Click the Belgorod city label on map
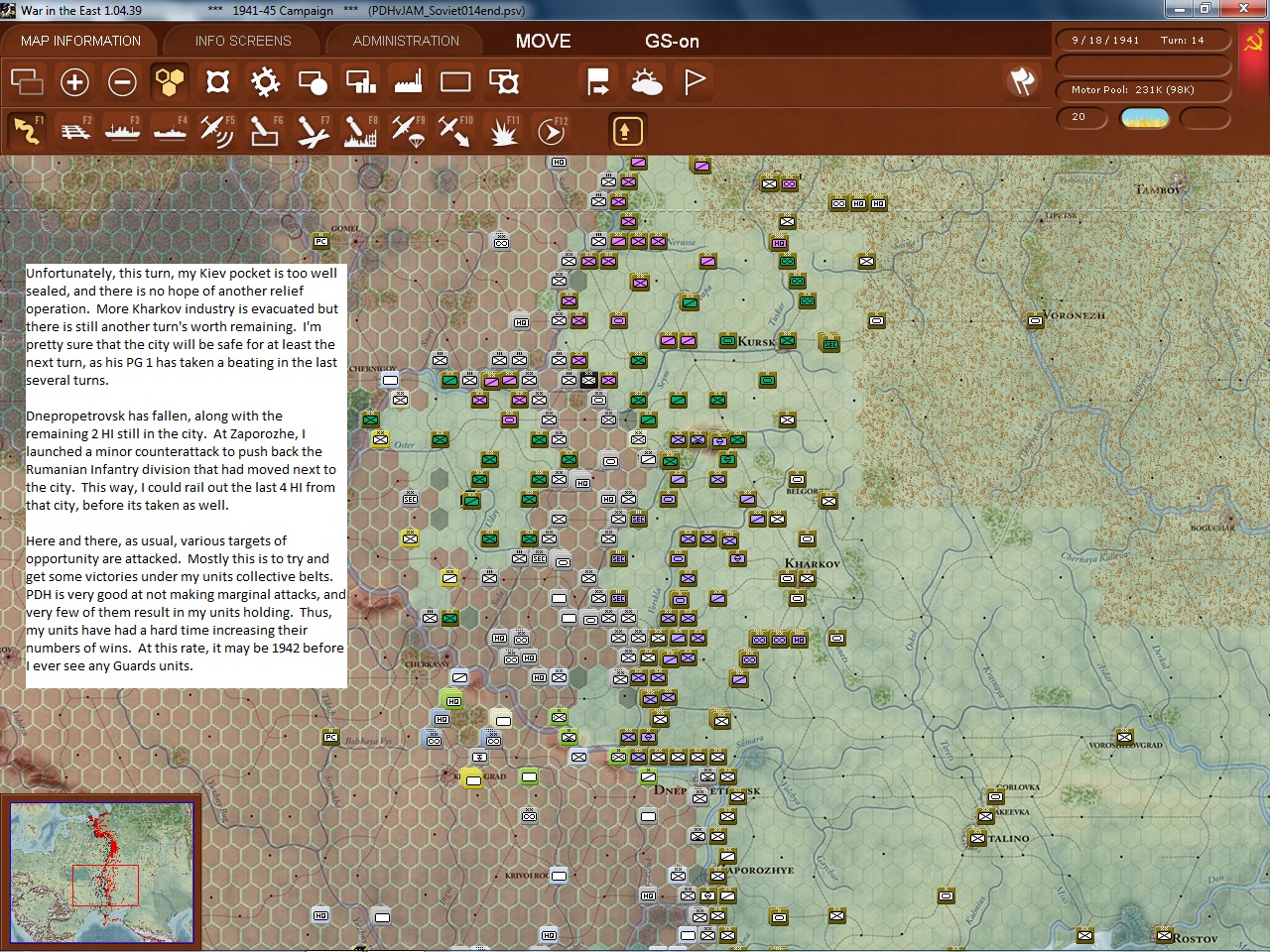Image resolution: width=1270 pixels, height=952 pixels. point(803,491)
